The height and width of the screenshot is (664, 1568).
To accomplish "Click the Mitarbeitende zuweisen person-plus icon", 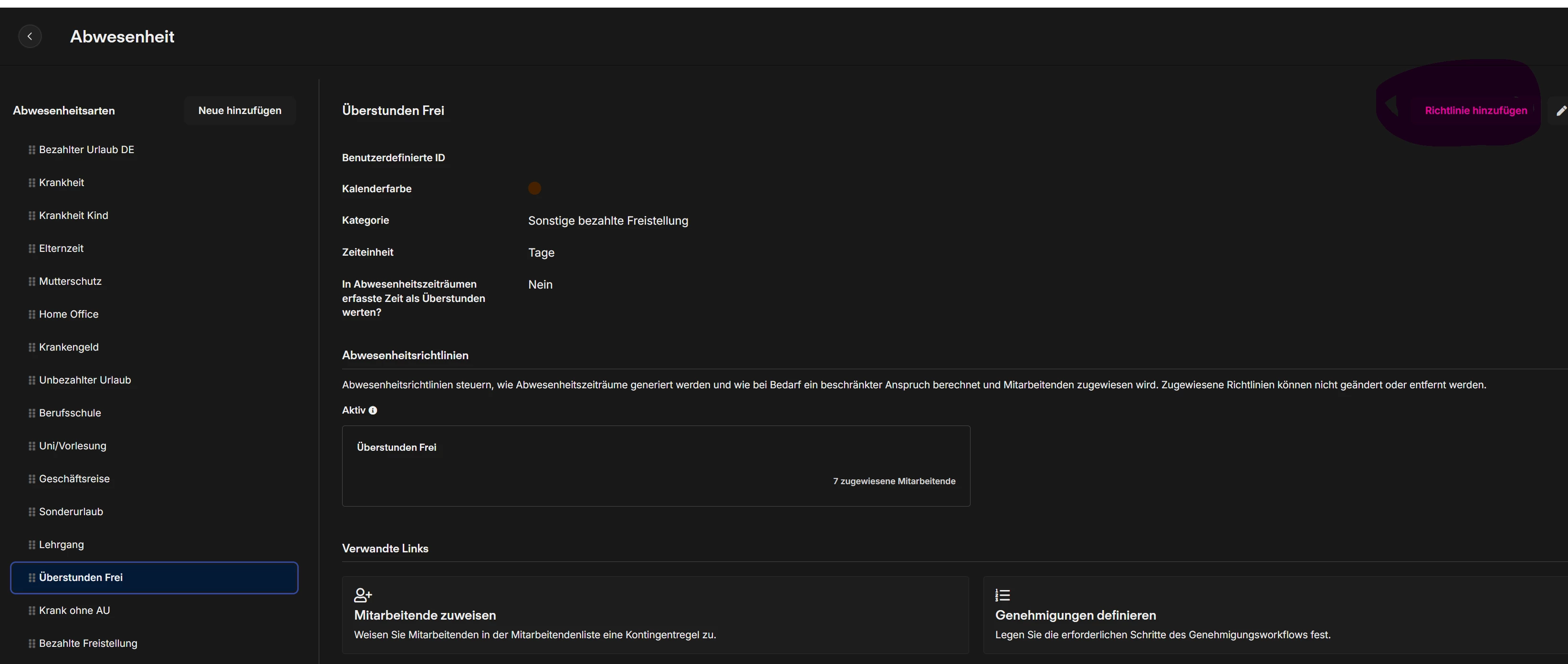I will click(363, 595).
